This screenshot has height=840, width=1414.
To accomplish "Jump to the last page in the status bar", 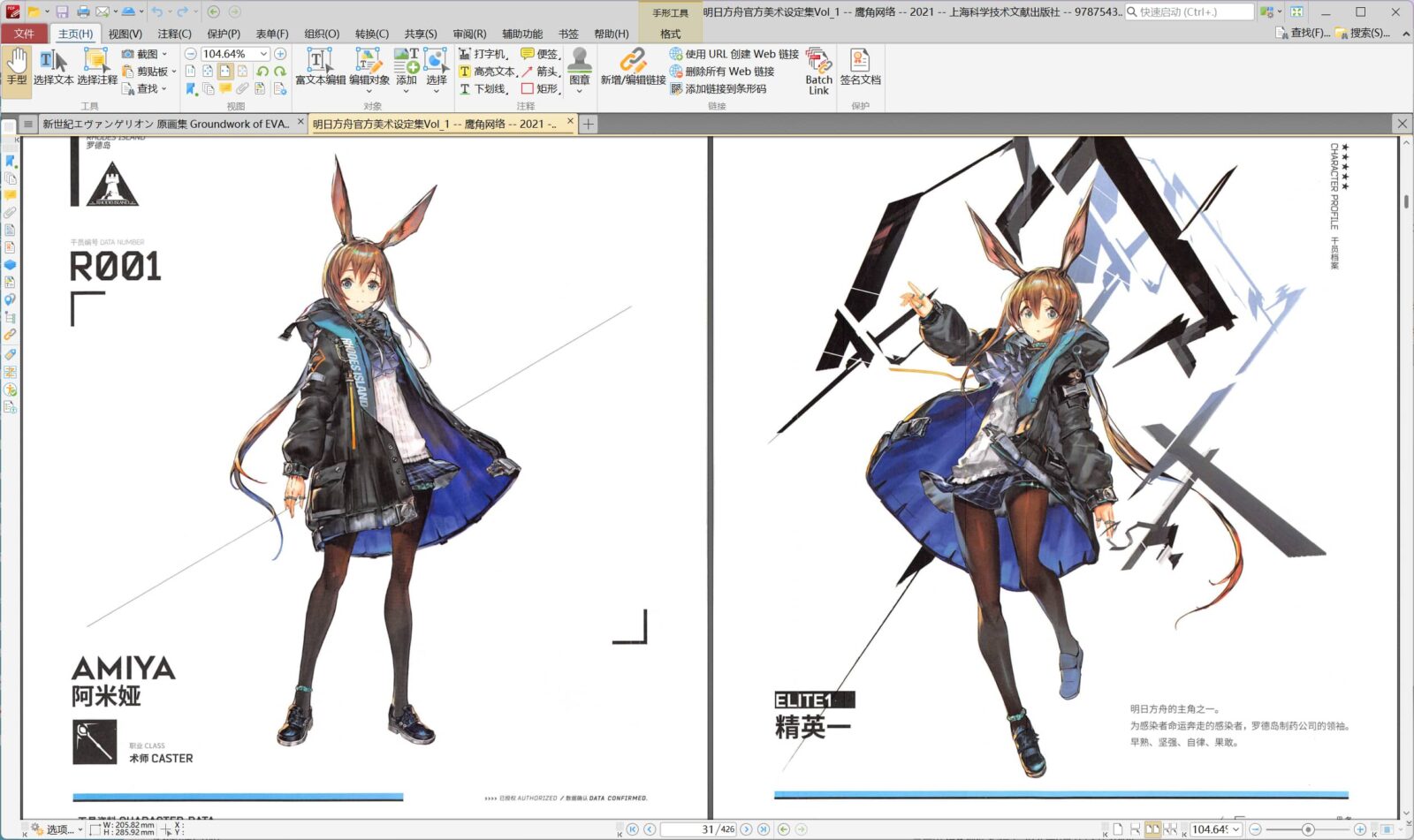I will tap(764, 829).
